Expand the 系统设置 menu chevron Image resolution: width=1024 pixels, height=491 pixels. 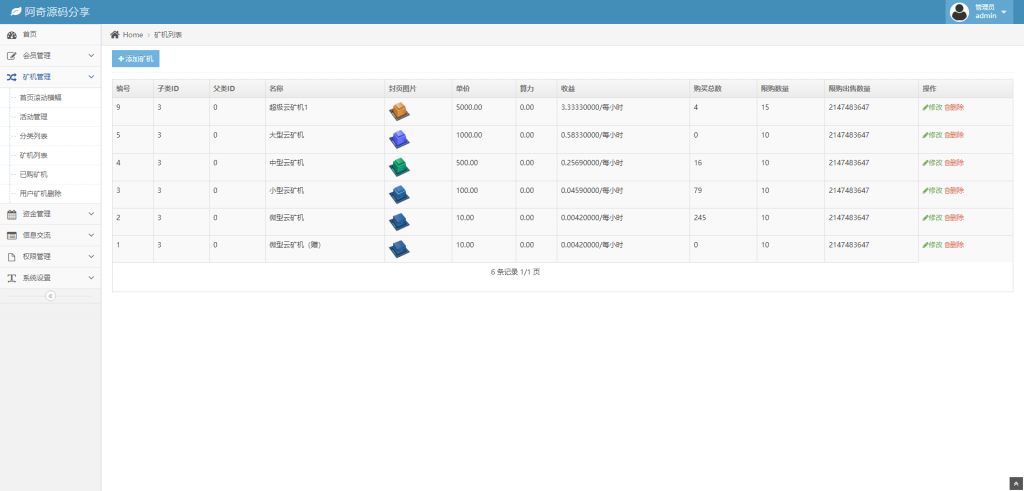pos(91,278)
